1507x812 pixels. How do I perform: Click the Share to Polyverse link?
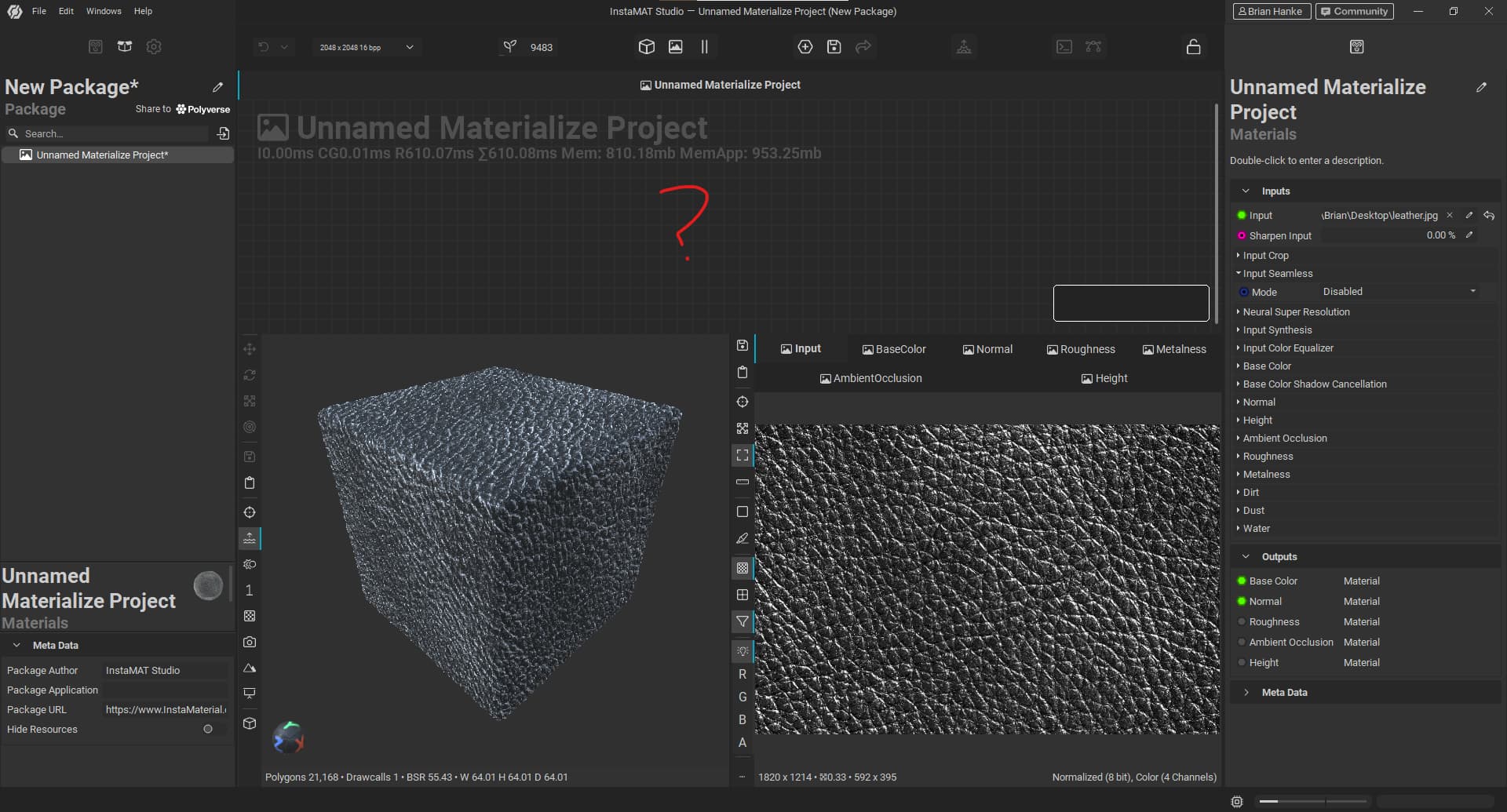pos(182,109)
